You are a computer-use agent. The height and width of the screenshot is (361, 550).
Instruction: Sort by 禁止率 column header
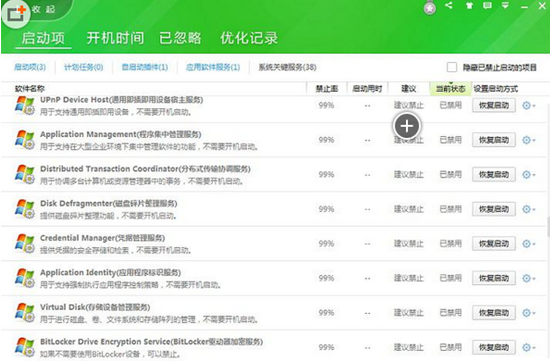(x=327, y=88)
